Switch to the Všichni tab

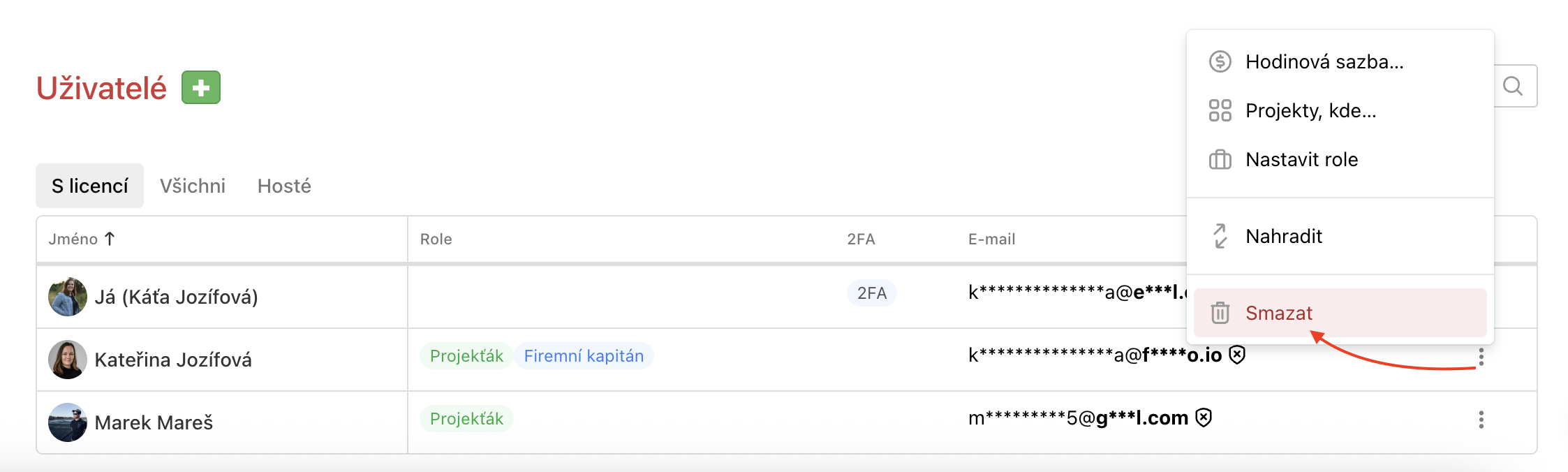pyautogui.click(x=193, y=186)
